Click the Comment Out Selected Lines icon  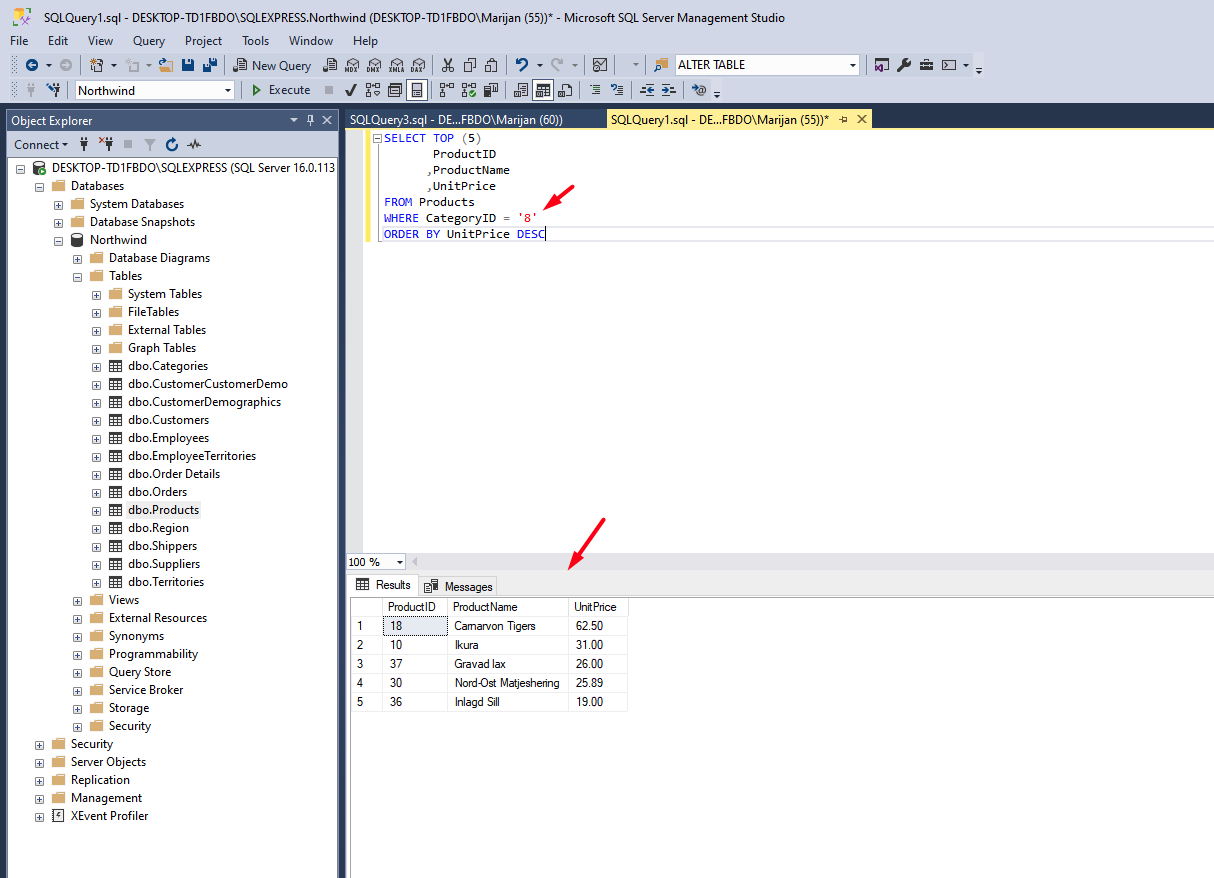pos(595,90)
